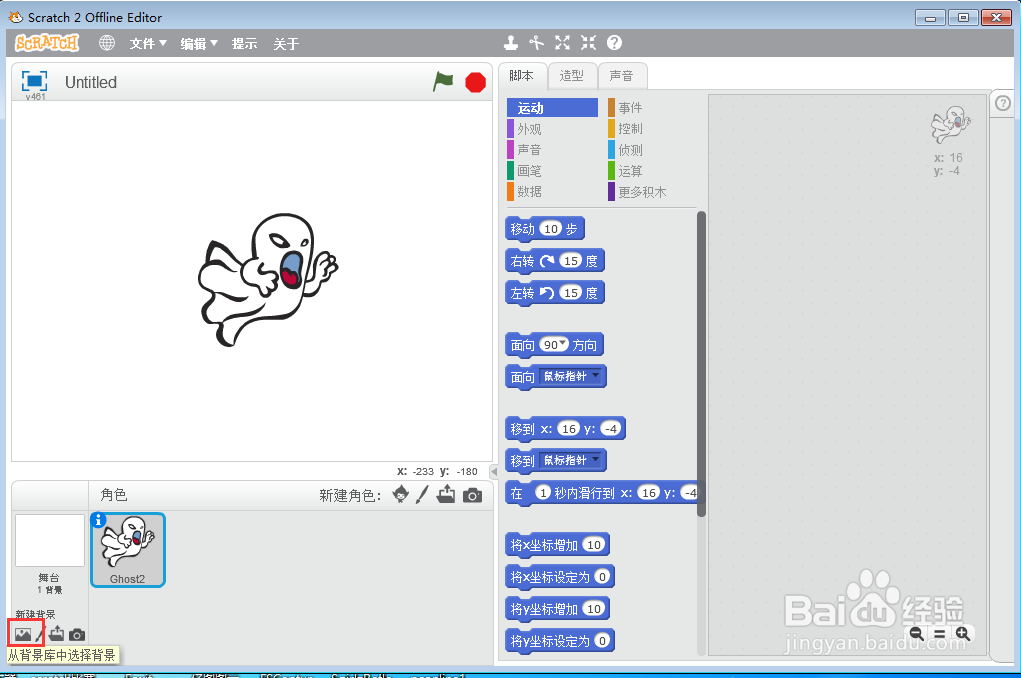
Task: Click value in 将y坐标增加 10 block
Action: (594, 608)
